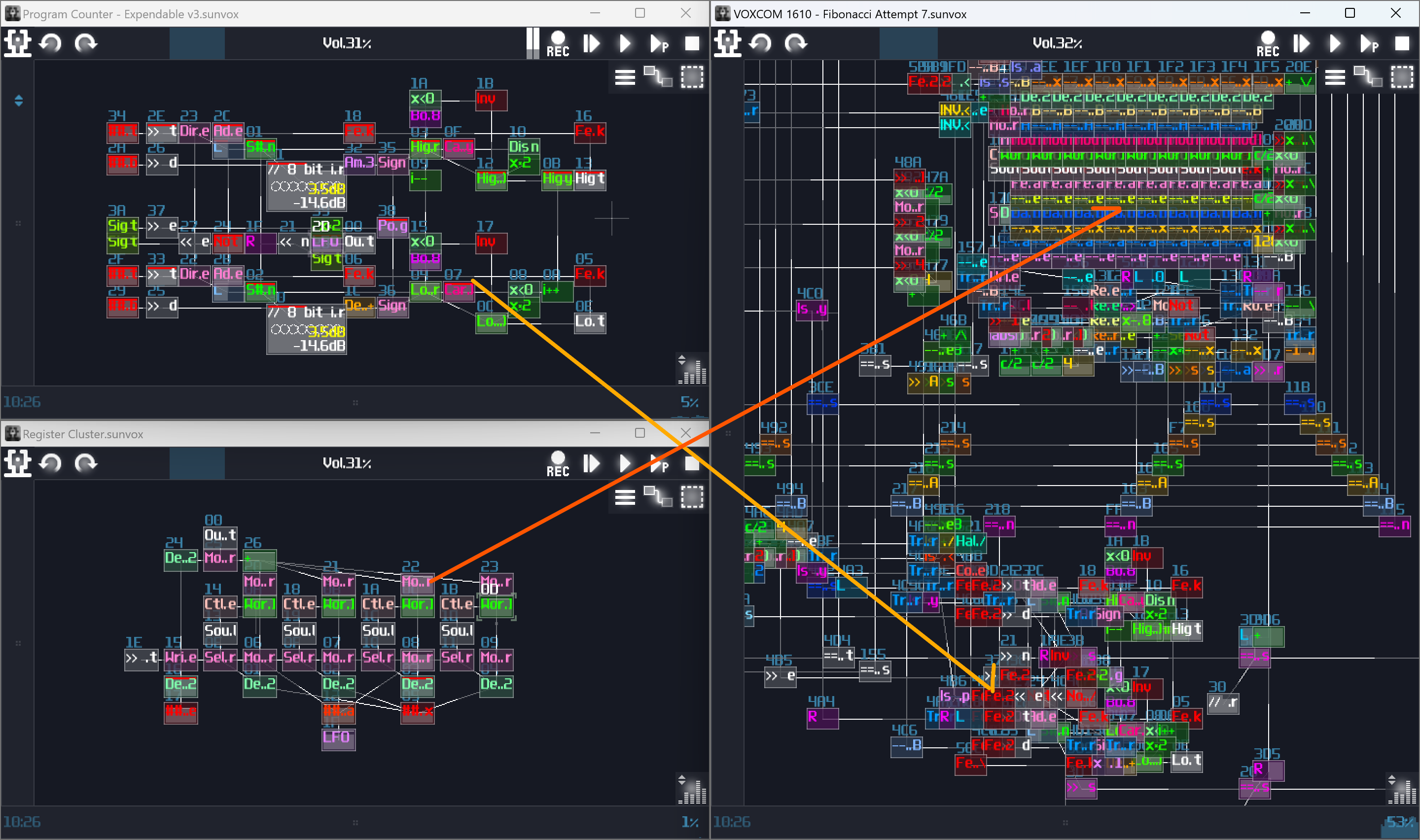Redo in VOXCOM 1610 window
Viewport: 1420px width, 840px height.
(796, 43)
